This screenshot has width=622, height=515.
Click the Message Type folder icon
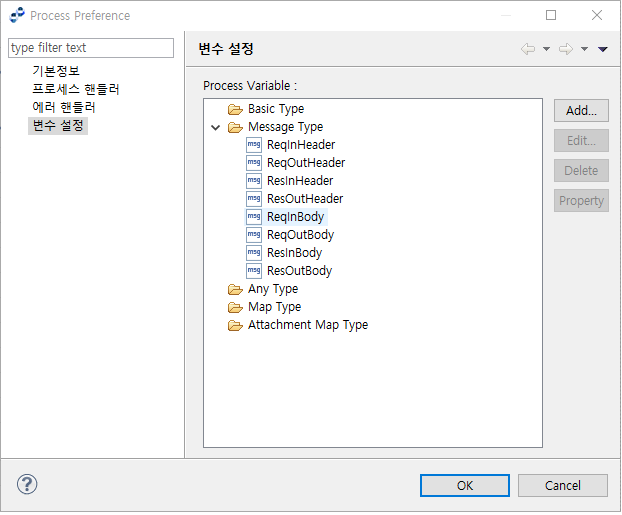click(235, 127)
